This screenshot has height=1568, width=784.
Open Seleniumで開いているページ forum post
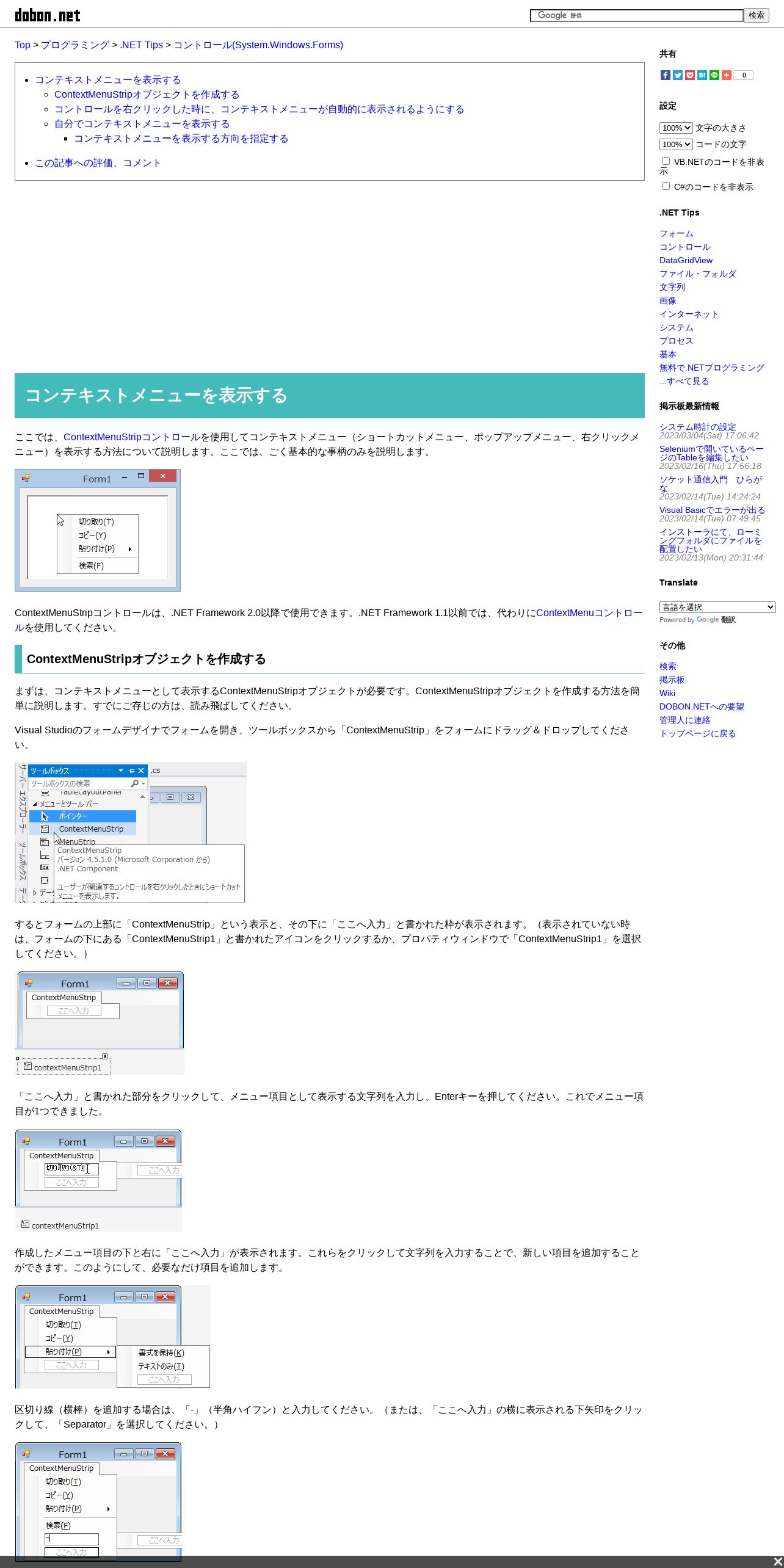(x=711, y=453)
